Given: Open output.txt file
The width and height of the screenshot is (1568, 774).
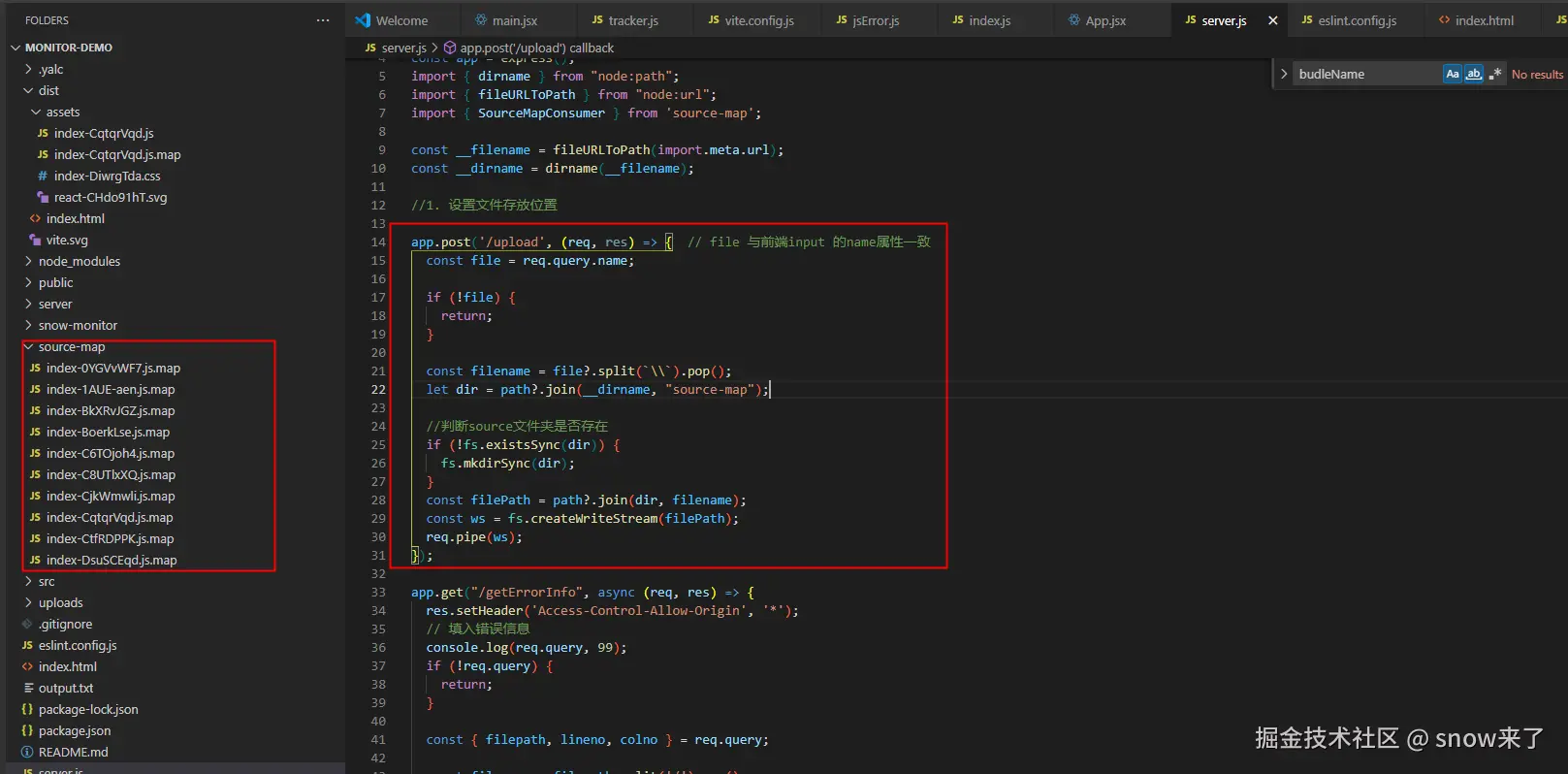Looking at the screenshot, I should pyautogui.click(x=66, y=688).
